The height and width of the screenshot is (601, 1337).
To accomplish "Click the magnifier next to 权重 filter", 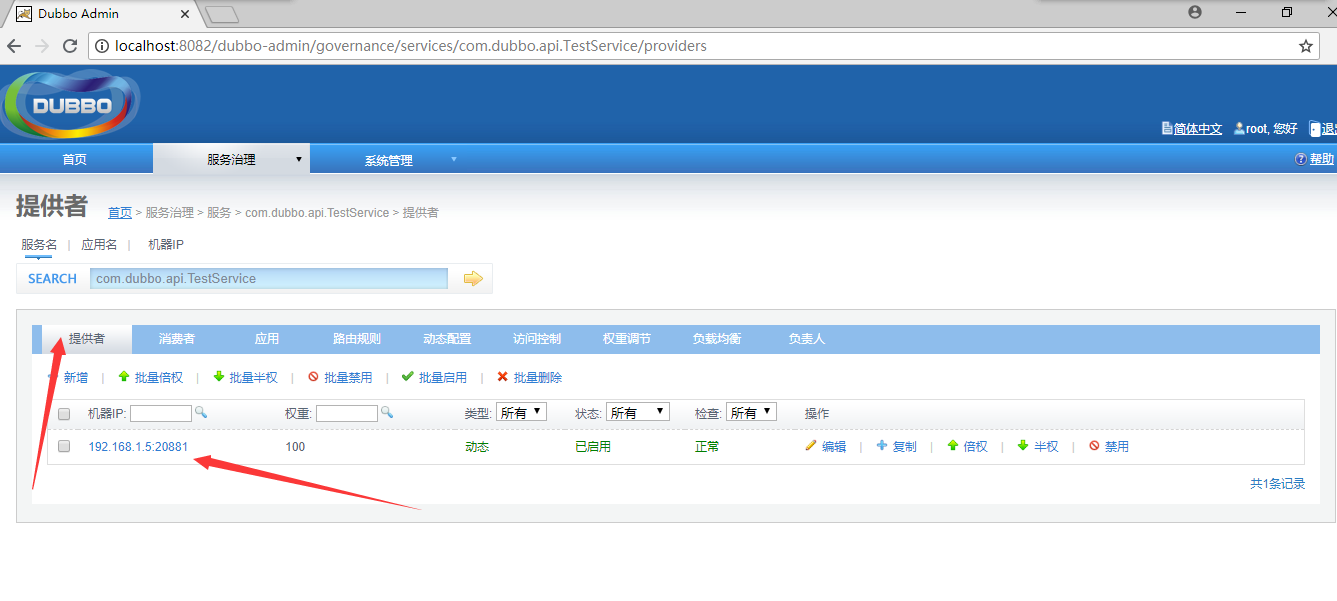I will coord(387,412).
